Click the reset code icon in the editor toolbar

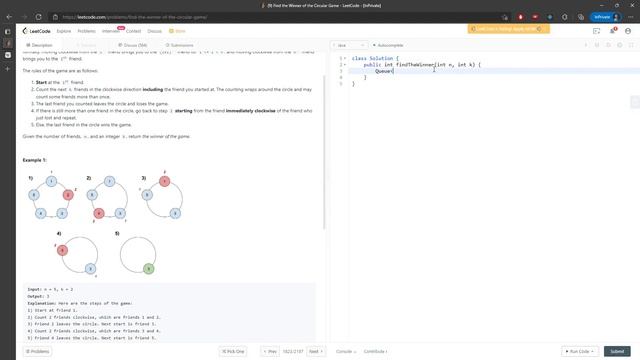[x=609, y=45]
